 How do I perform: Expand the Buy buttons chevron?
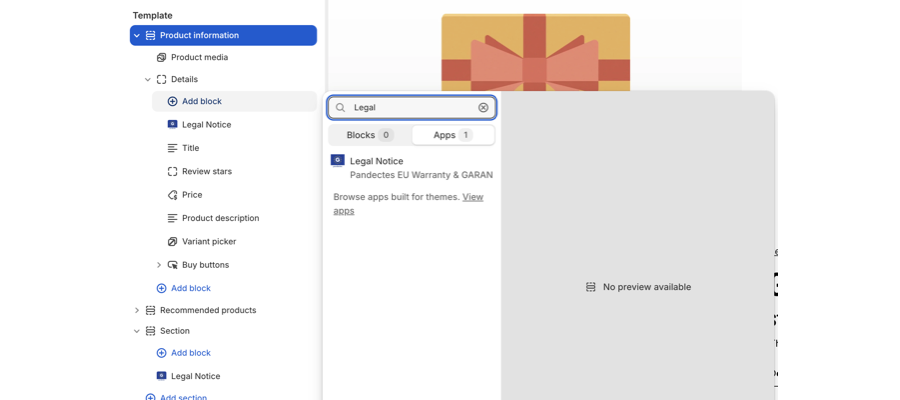159,265
